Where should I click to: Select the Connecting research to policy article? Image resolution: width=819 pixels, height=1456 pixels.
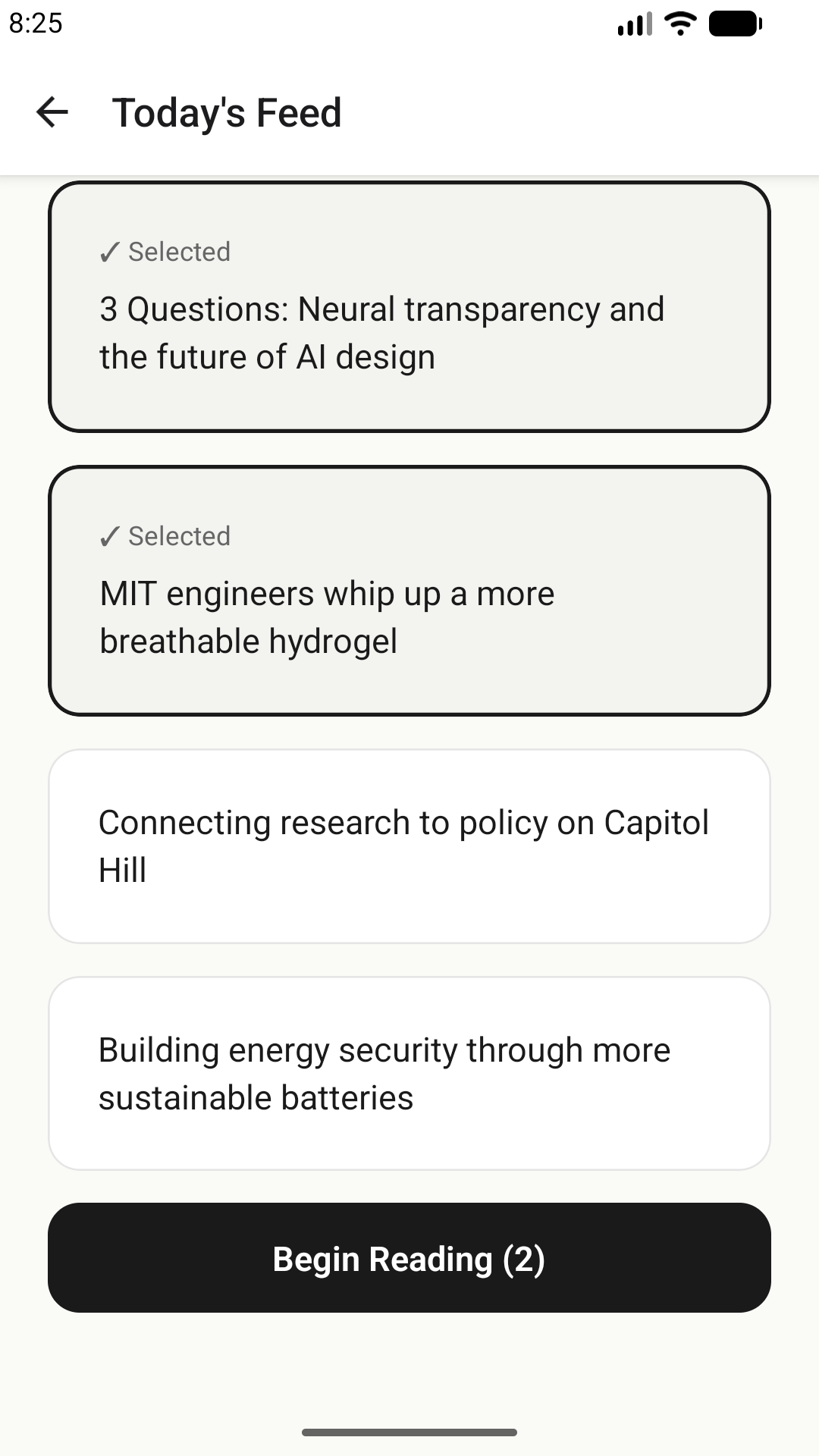pos(409,846)
